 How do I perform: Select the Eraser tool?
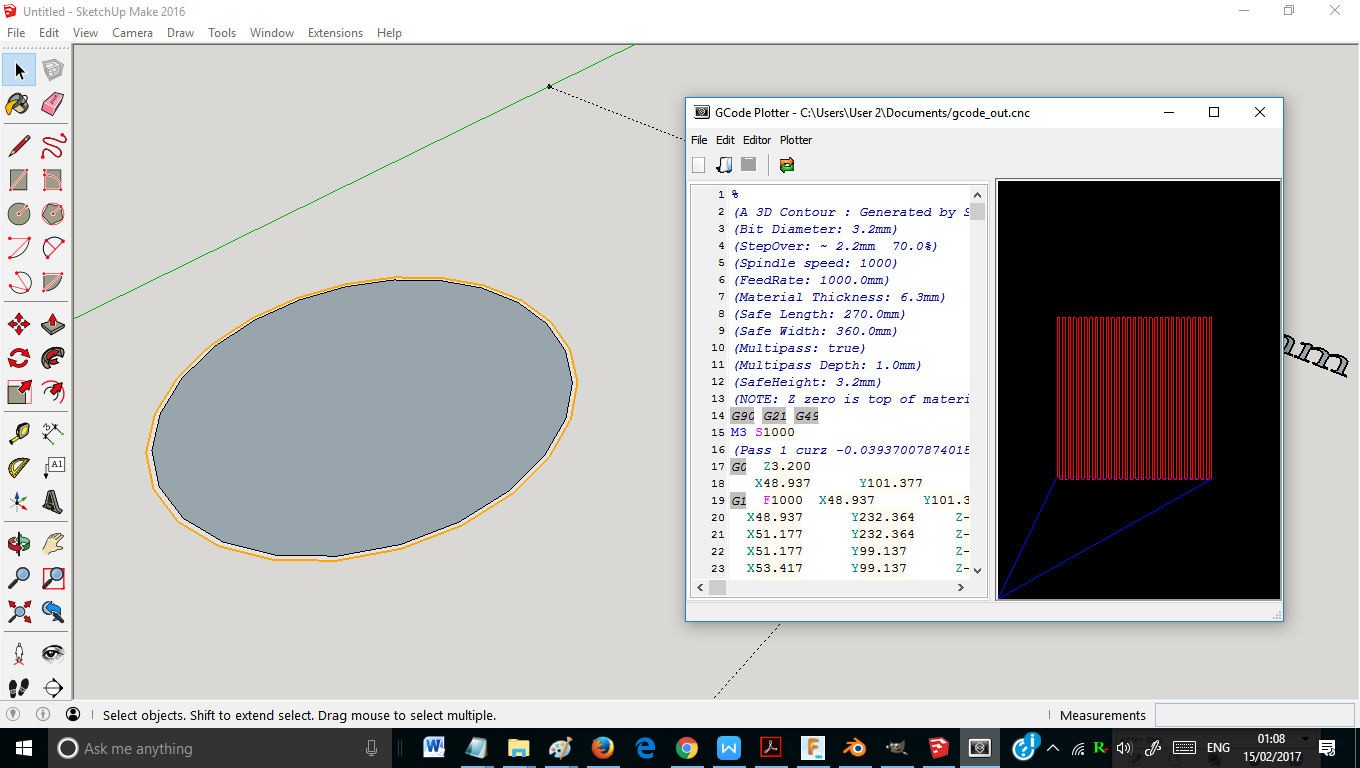click(53, 104)
